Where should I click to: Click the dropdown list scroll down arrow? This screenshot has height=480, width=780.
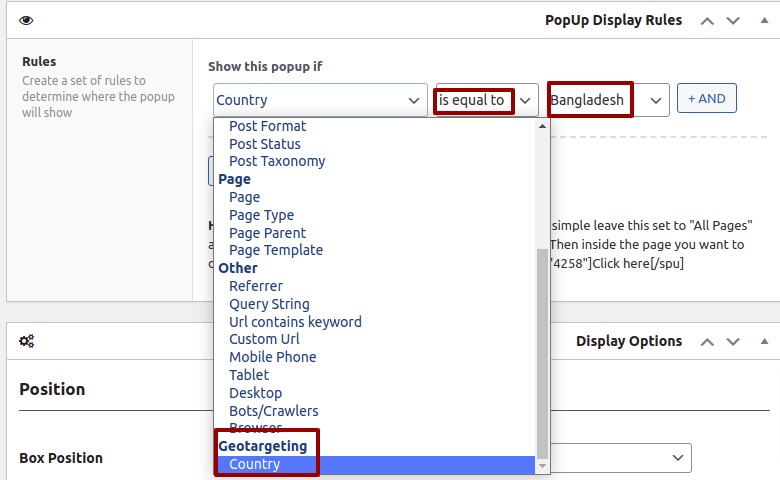[x=542, y=466]
